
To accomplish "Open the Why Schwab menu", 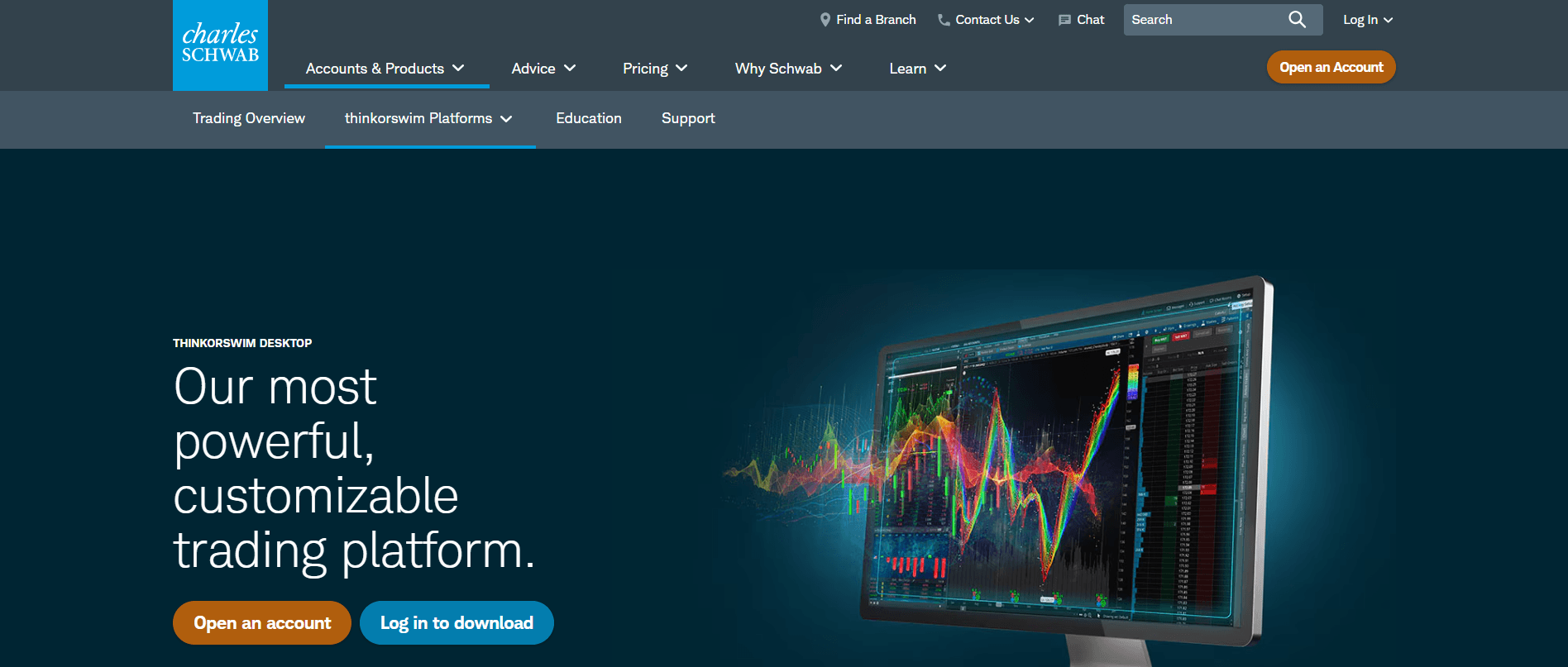I will (788, 69).
